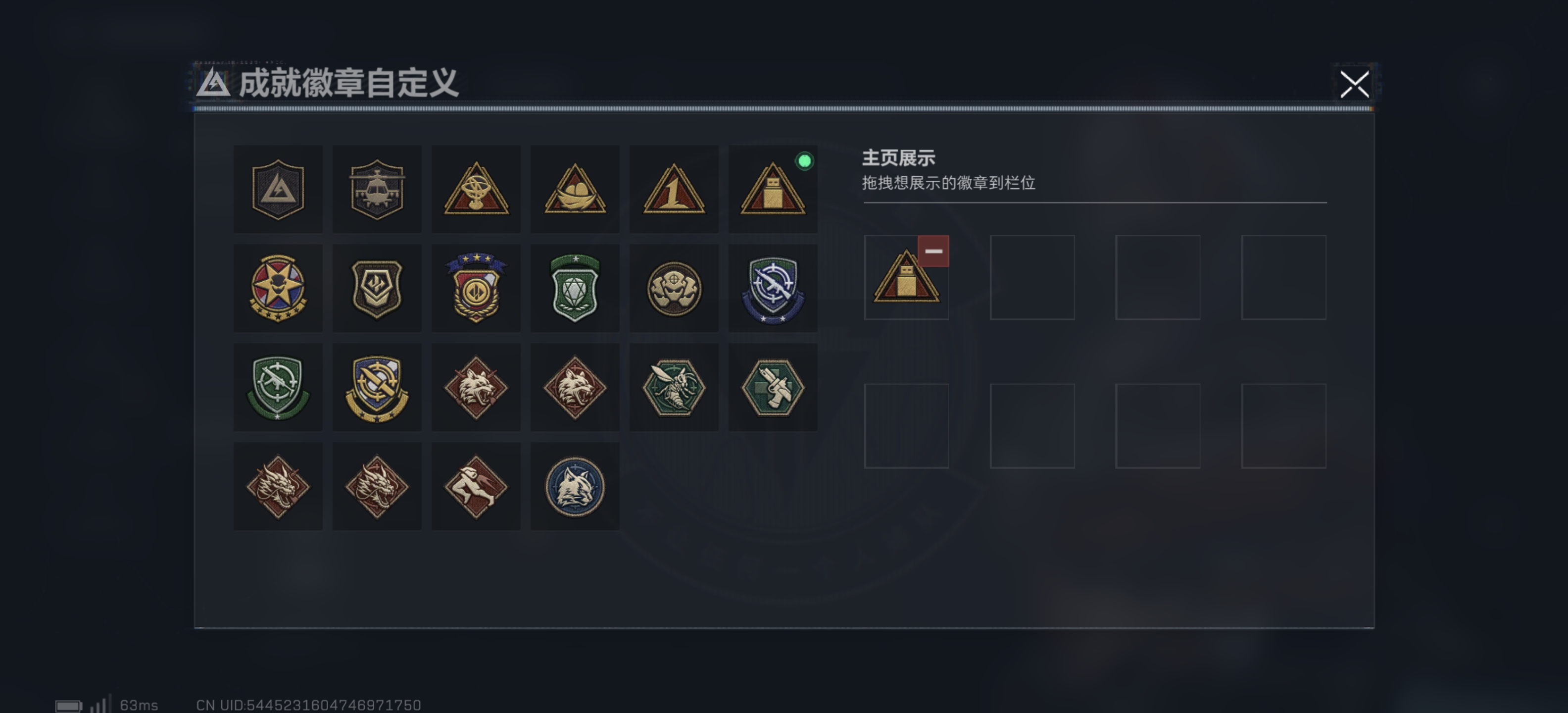Pick the gold number 1 triangle badge
1568x713 pixels.
coord(674,189)
